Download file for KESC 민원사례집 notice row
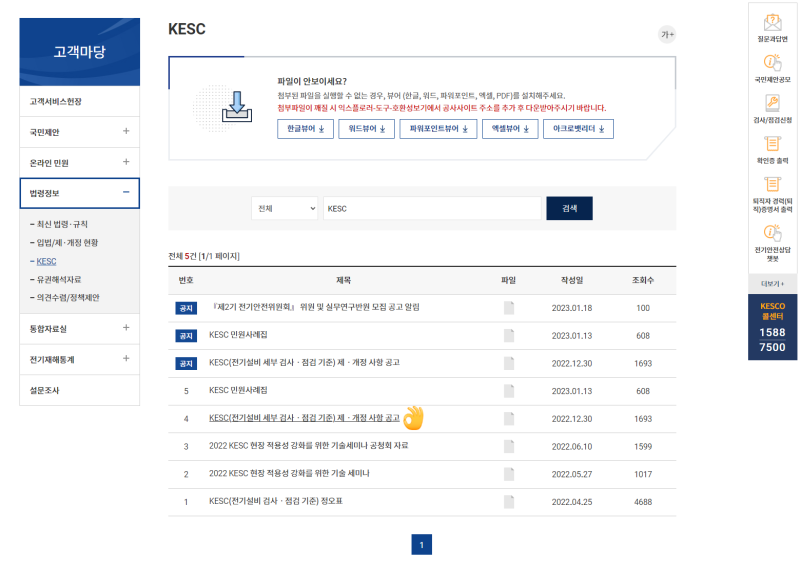Image resolution: width=800 pixels, height=565 pixels. pyautogui.click(x=509, y=335)
